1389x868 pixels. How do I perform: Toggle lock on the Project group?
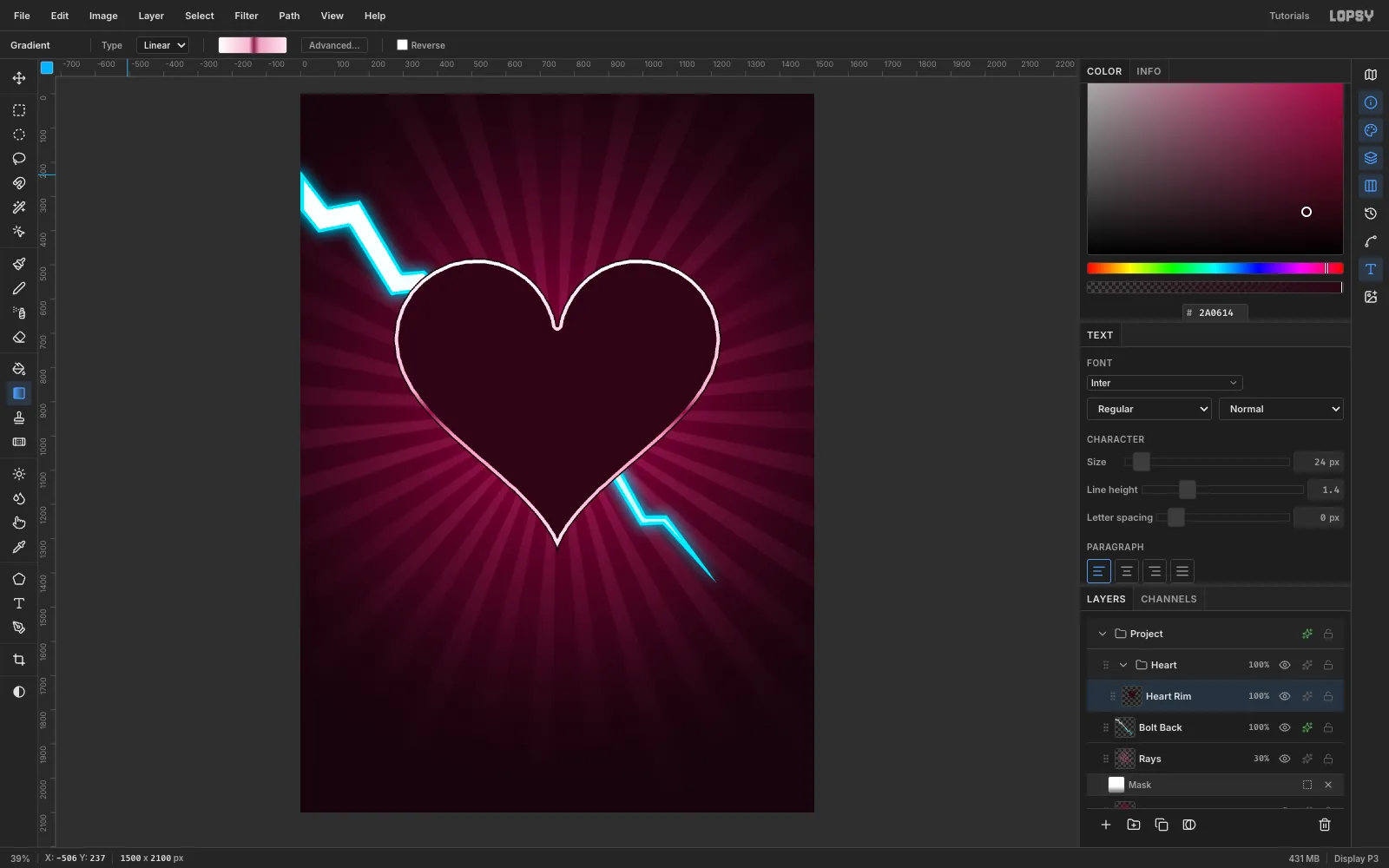point(1328,634)
